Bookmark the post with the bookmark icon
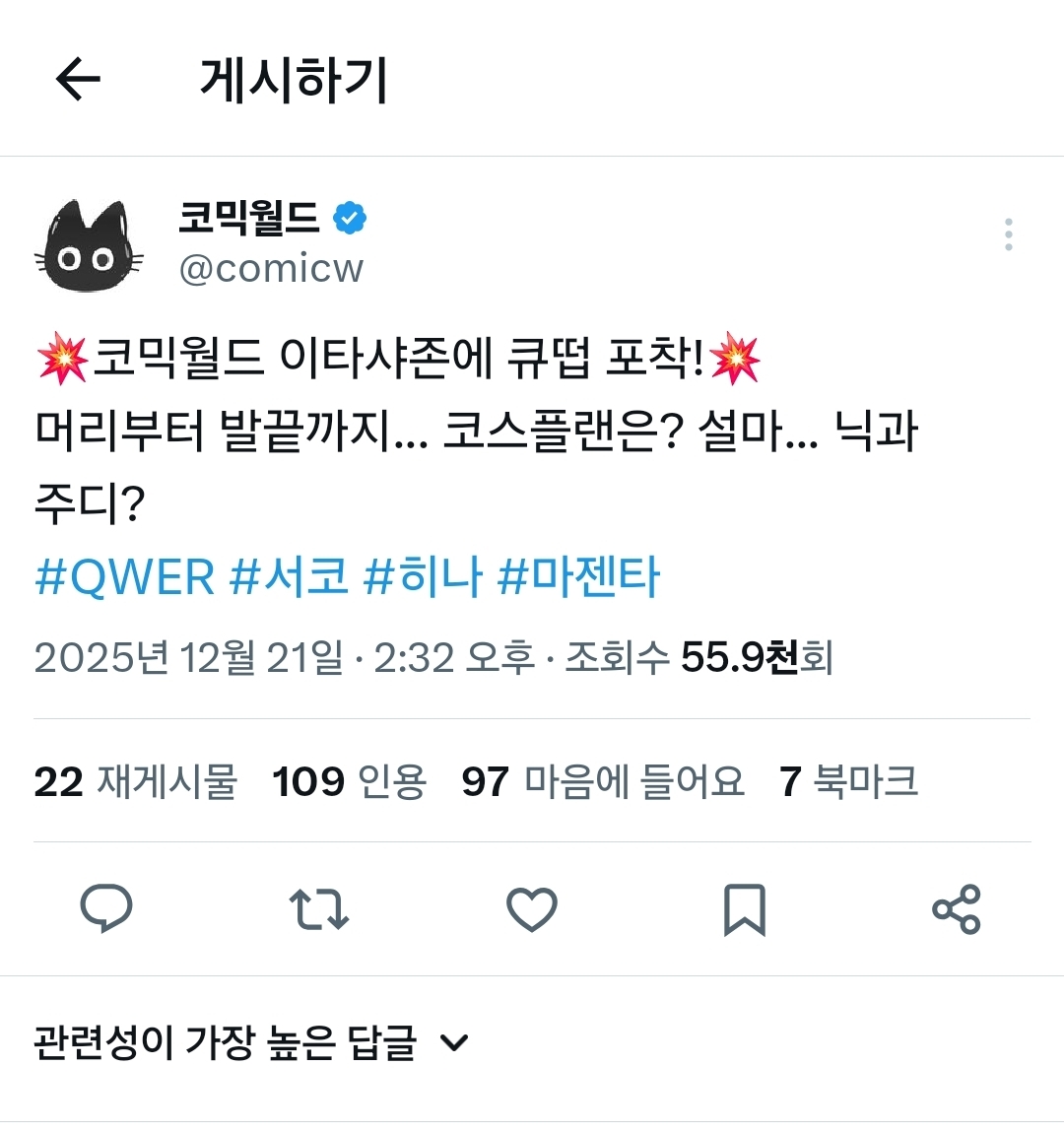 (x=744, y=909)
